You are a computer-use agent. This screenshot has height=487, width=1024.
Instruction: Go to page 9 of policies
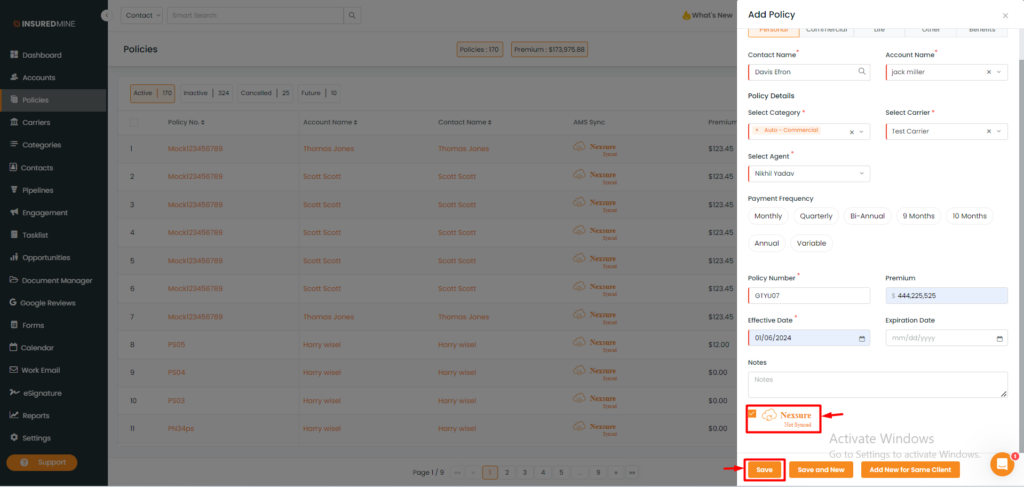[597, 472]
